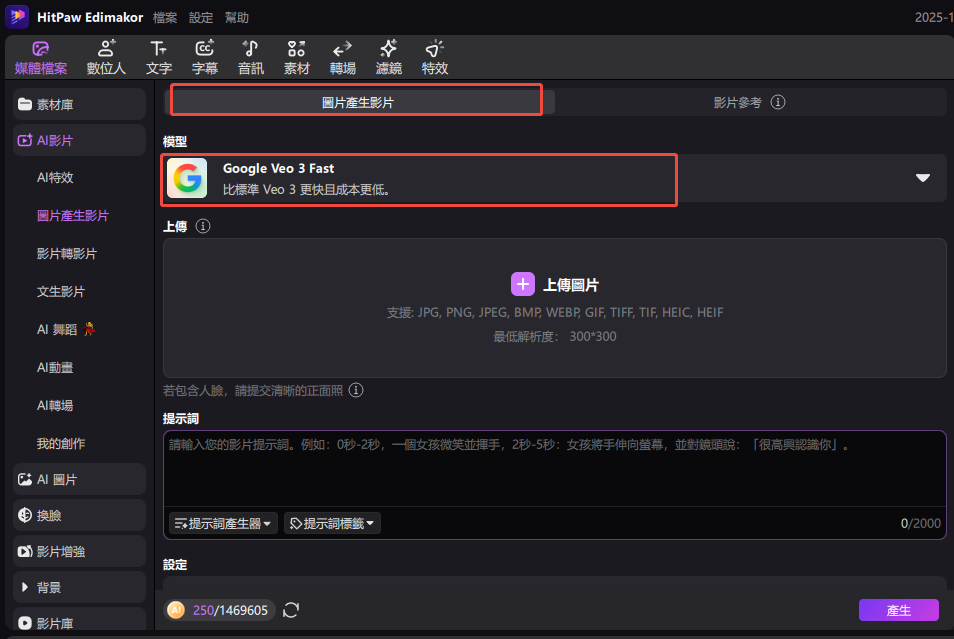Select the 文字 text tool

click(x=159, y=57)
